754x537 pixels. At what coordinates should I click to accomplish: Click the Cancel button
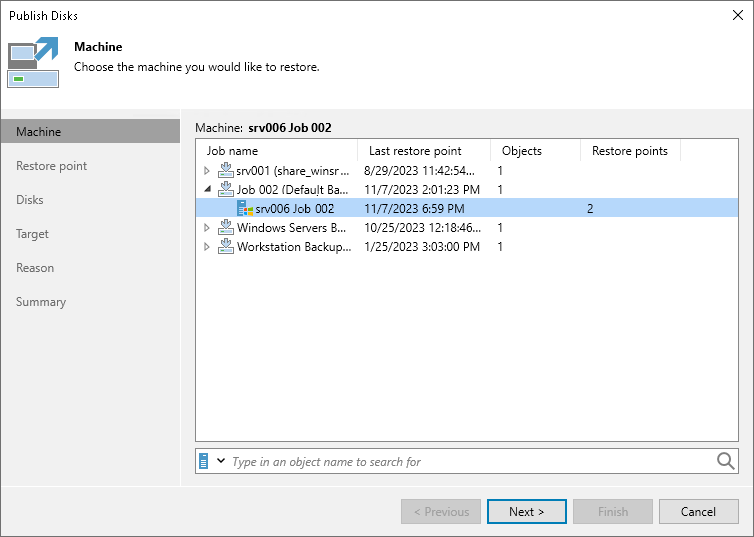698,512
